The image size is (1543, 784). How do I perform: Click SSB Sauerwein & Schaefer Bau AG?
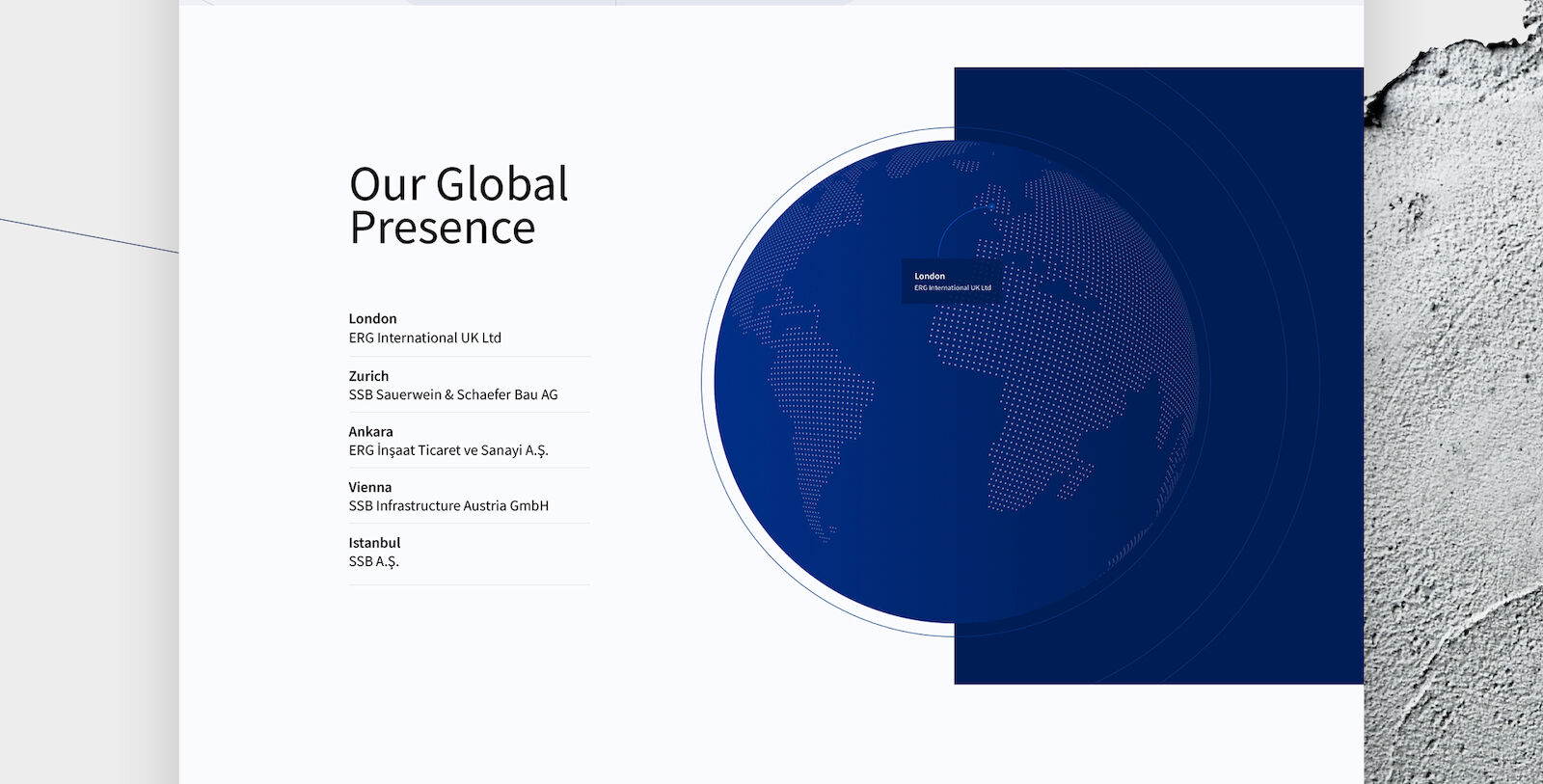452,394
